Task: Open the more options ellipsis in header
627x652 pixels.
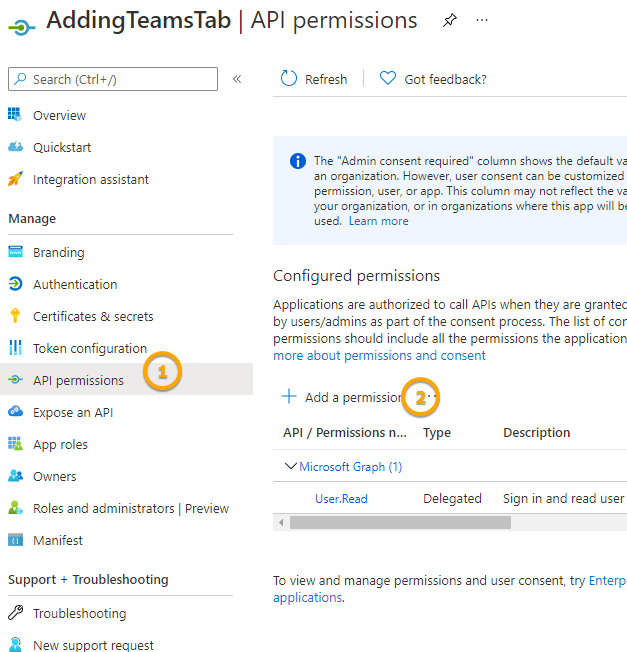Action: click(481, 20)
